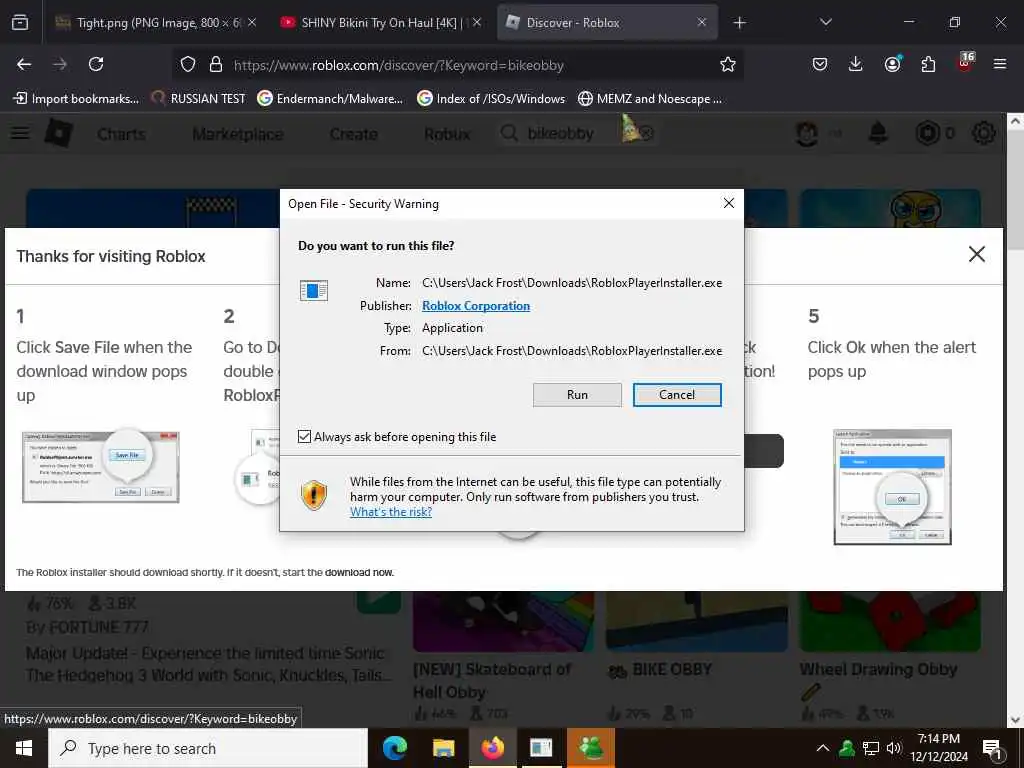Open the What's the risk? link
The width and height of the screenshot is (1024, 768).
point(391,512)
